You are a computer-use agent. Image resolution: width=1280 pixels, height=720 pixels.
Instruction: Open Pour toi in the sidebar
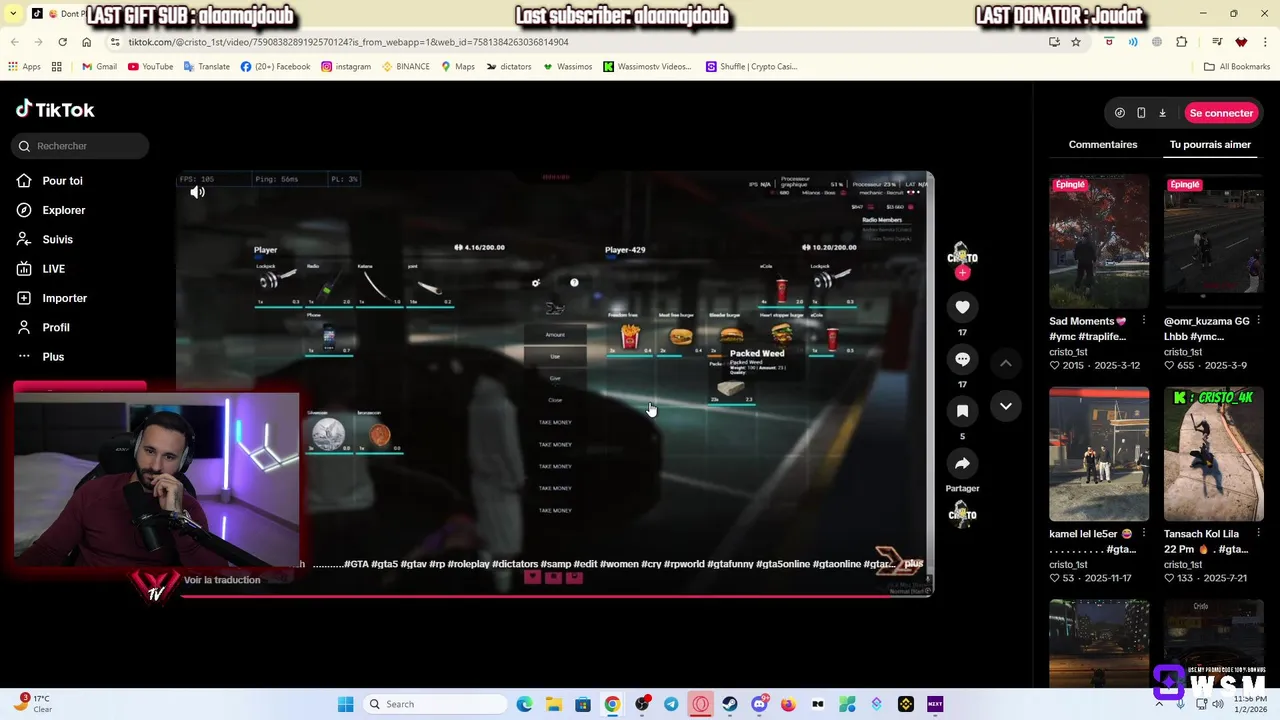(62, 181)
